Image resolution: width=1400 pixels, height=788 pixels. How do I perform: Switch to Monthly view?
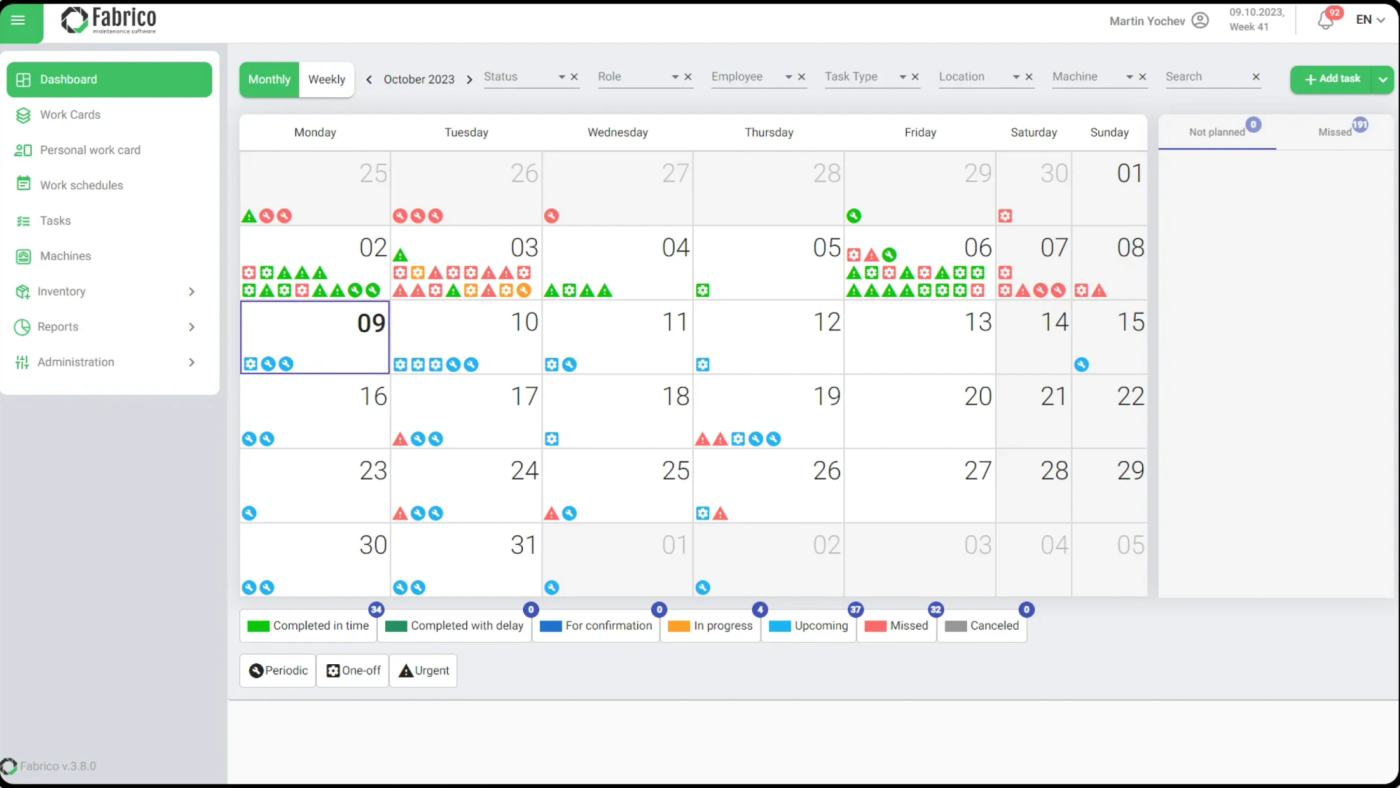click(269, 80)
